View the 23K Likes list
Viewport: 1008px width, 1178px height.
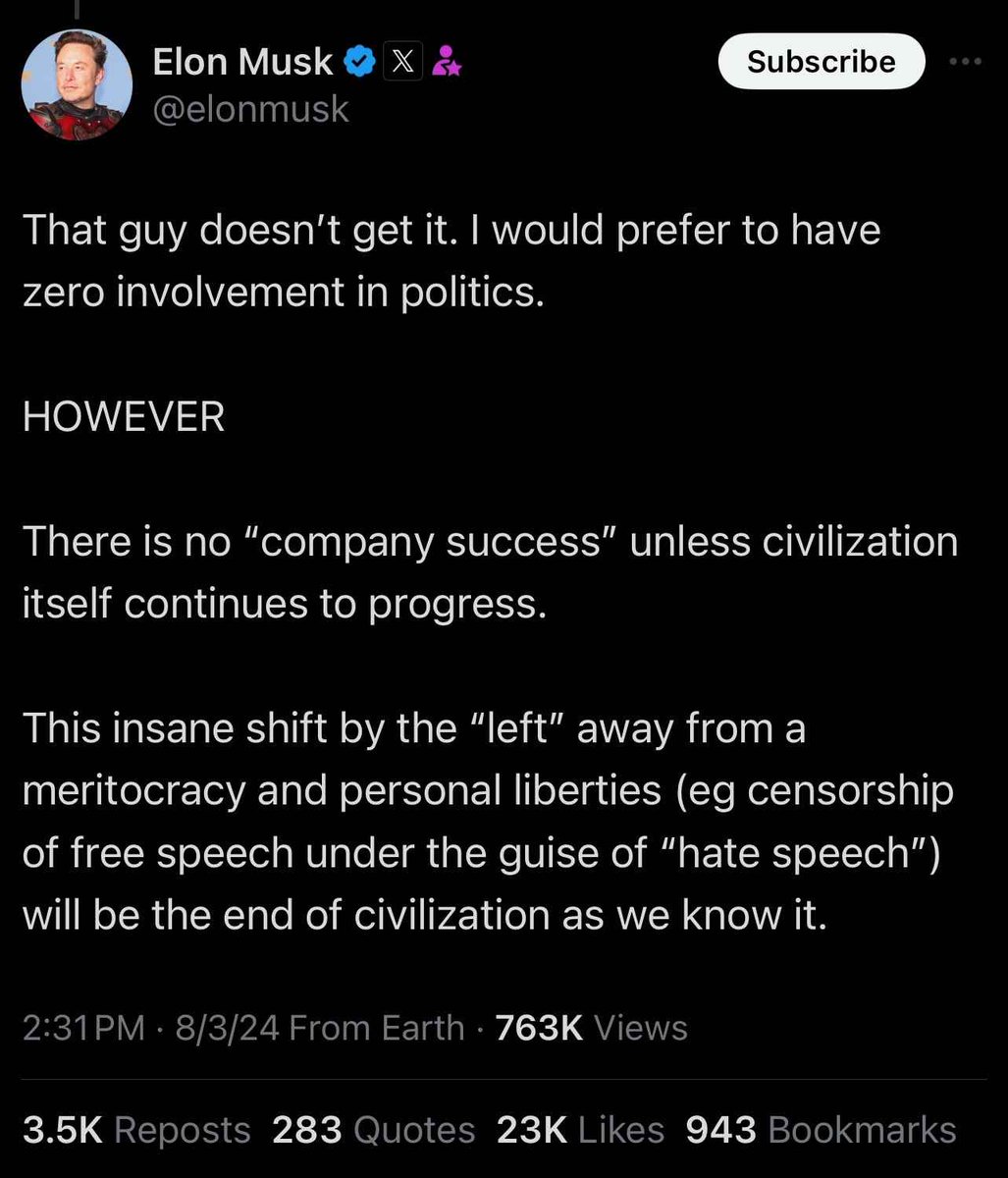[581, 1130]
